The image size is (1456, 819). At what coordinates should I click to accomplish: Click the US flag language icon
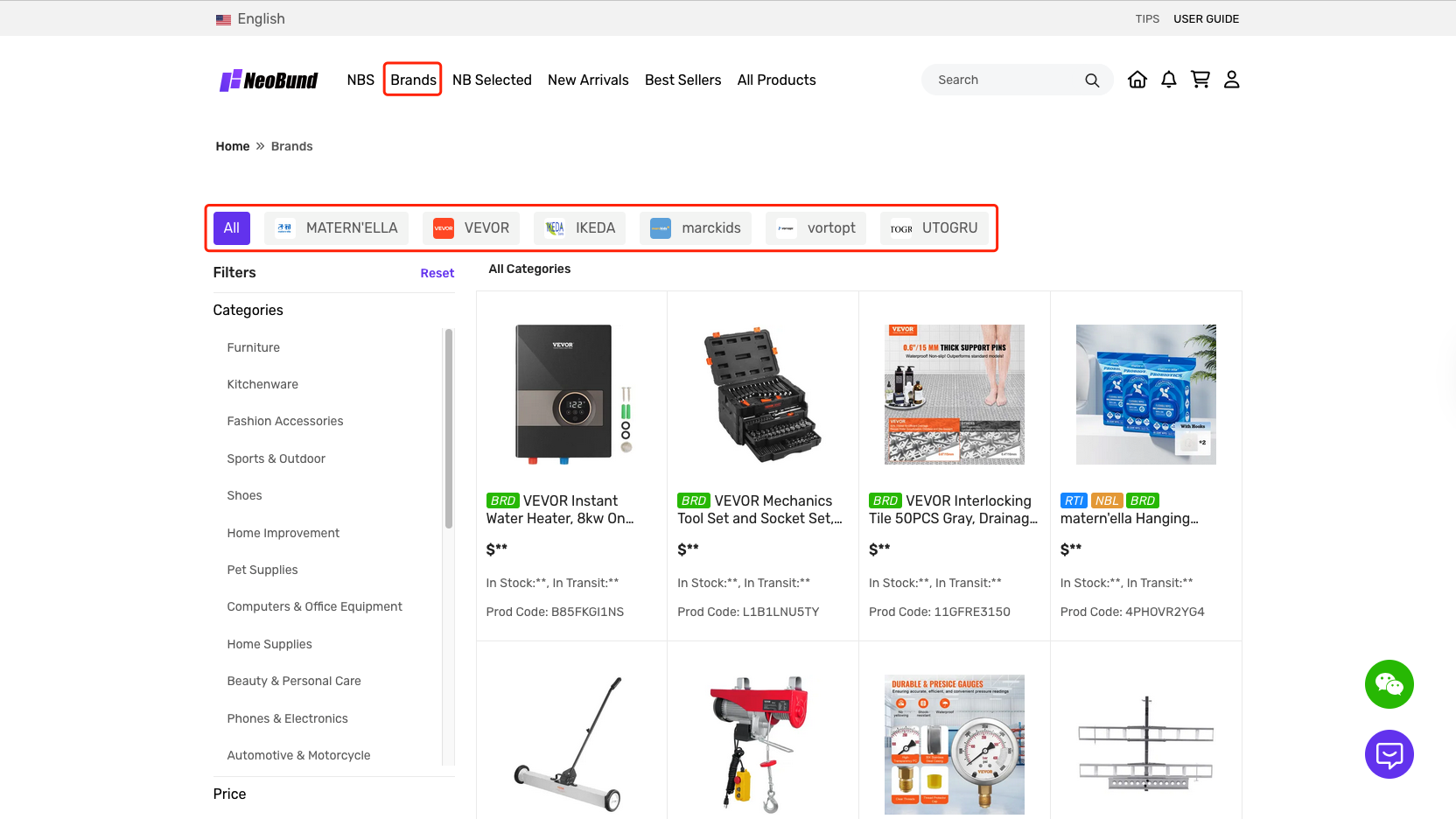point(223,19)
